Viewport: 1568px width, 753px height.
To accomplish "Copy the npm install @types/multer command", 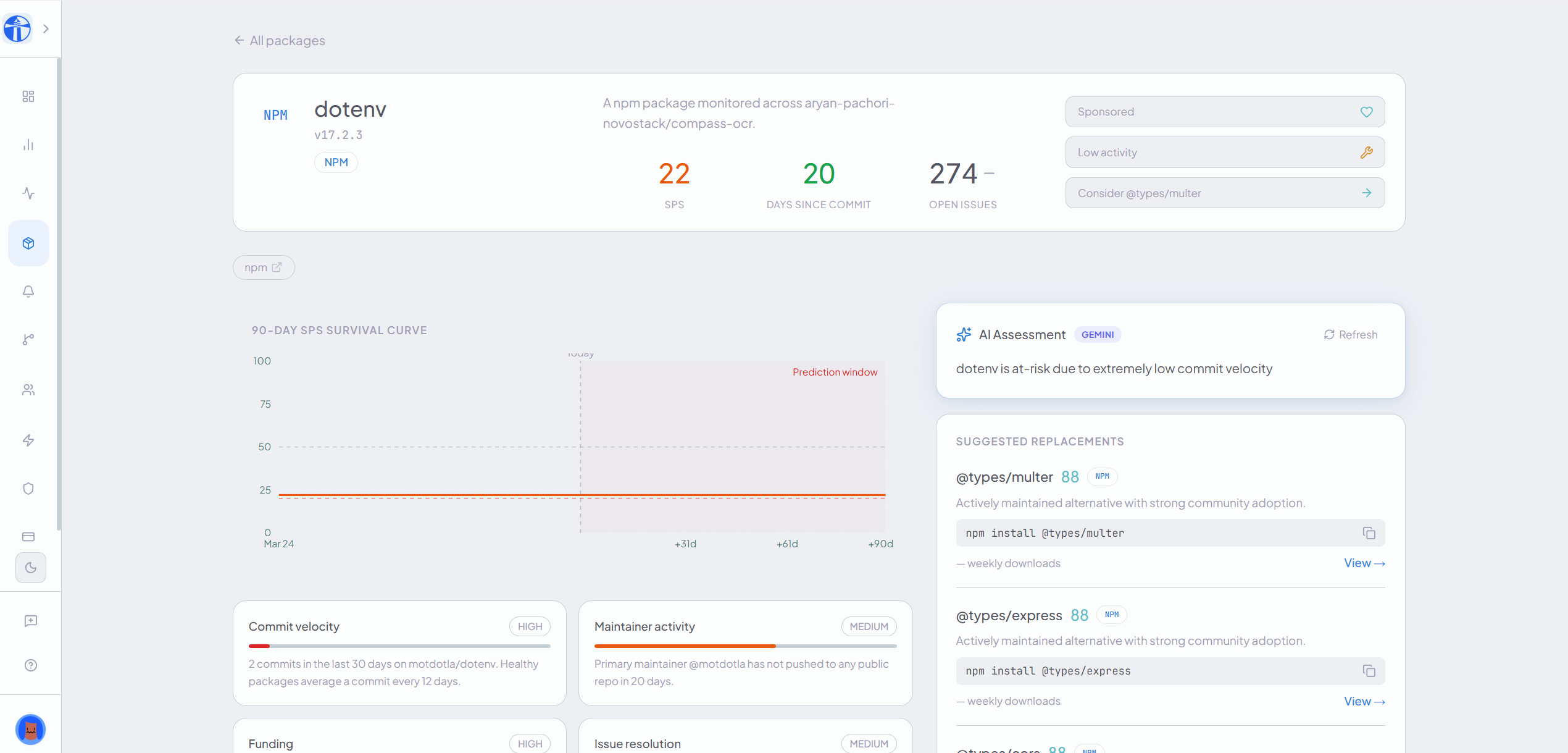I will click(x=1369, y=533).
